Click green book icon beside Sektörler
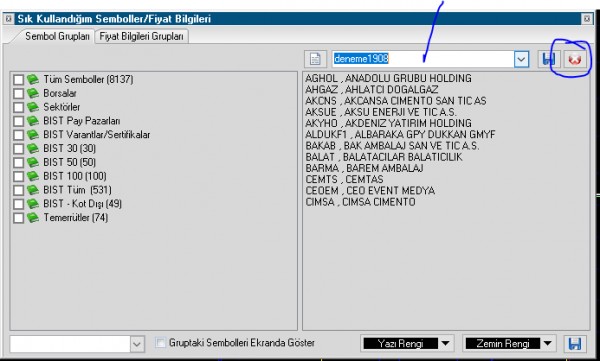The width and height of the screenshot is (600, 361). (33, 107)
